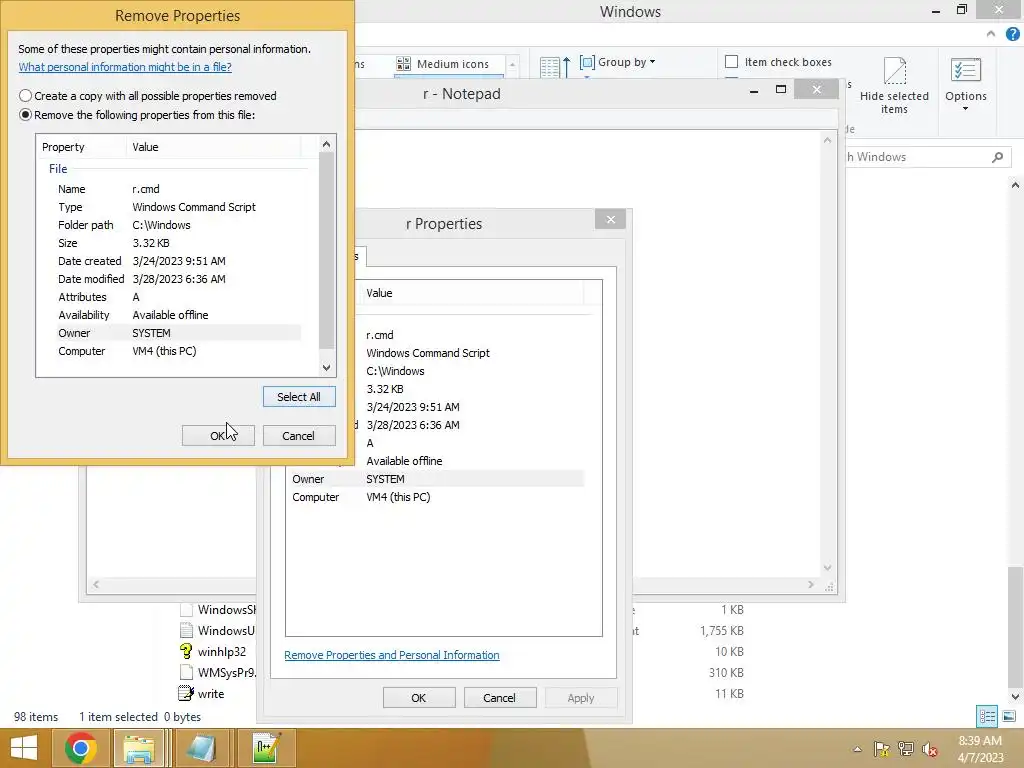Select the Owner row in Remove Properties list
1024x768 pixels.
(x=178, y=333)
